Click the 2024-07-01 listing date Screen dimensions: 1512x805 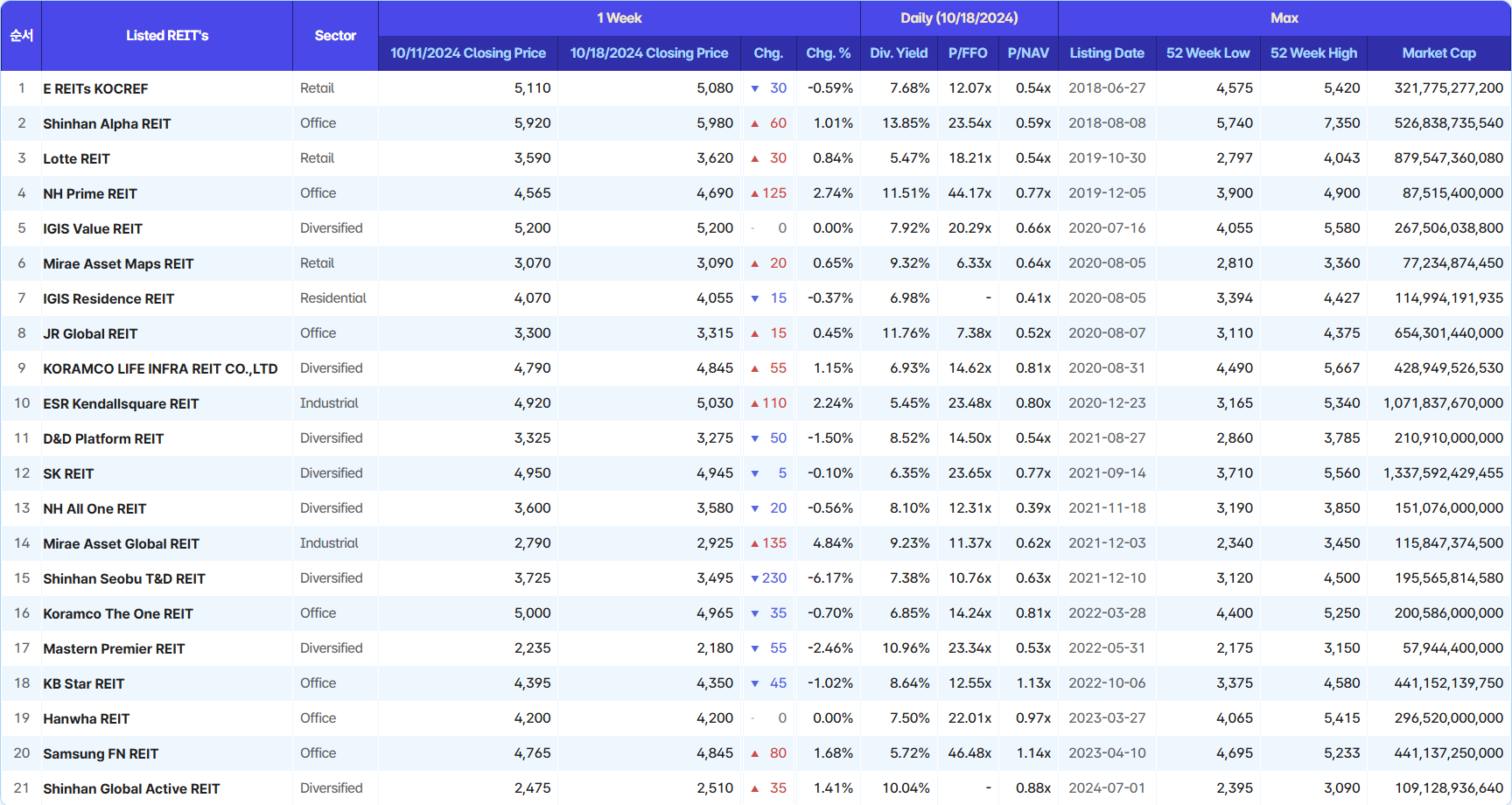[1107, 788]
